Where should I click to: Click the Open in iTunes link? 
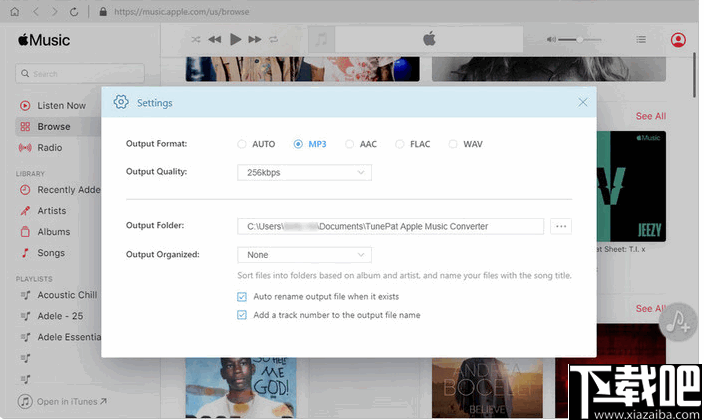pyautogui.click(x=71, y=402)
